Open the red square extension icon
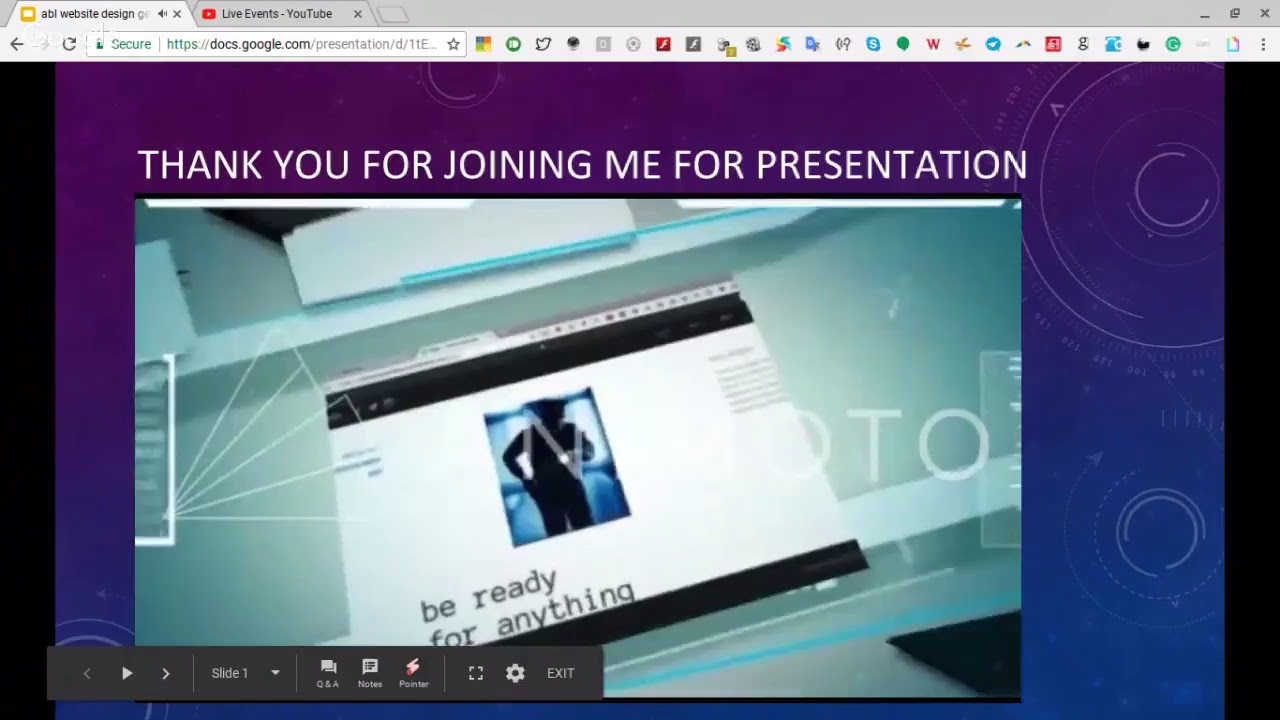This screenshot has height=720, width=1280. tap(1053, 44)
